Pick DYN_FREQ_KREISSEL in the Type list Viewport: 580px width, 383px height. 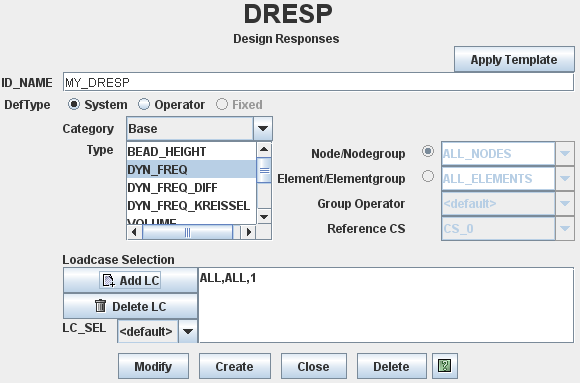coord(191,205)
